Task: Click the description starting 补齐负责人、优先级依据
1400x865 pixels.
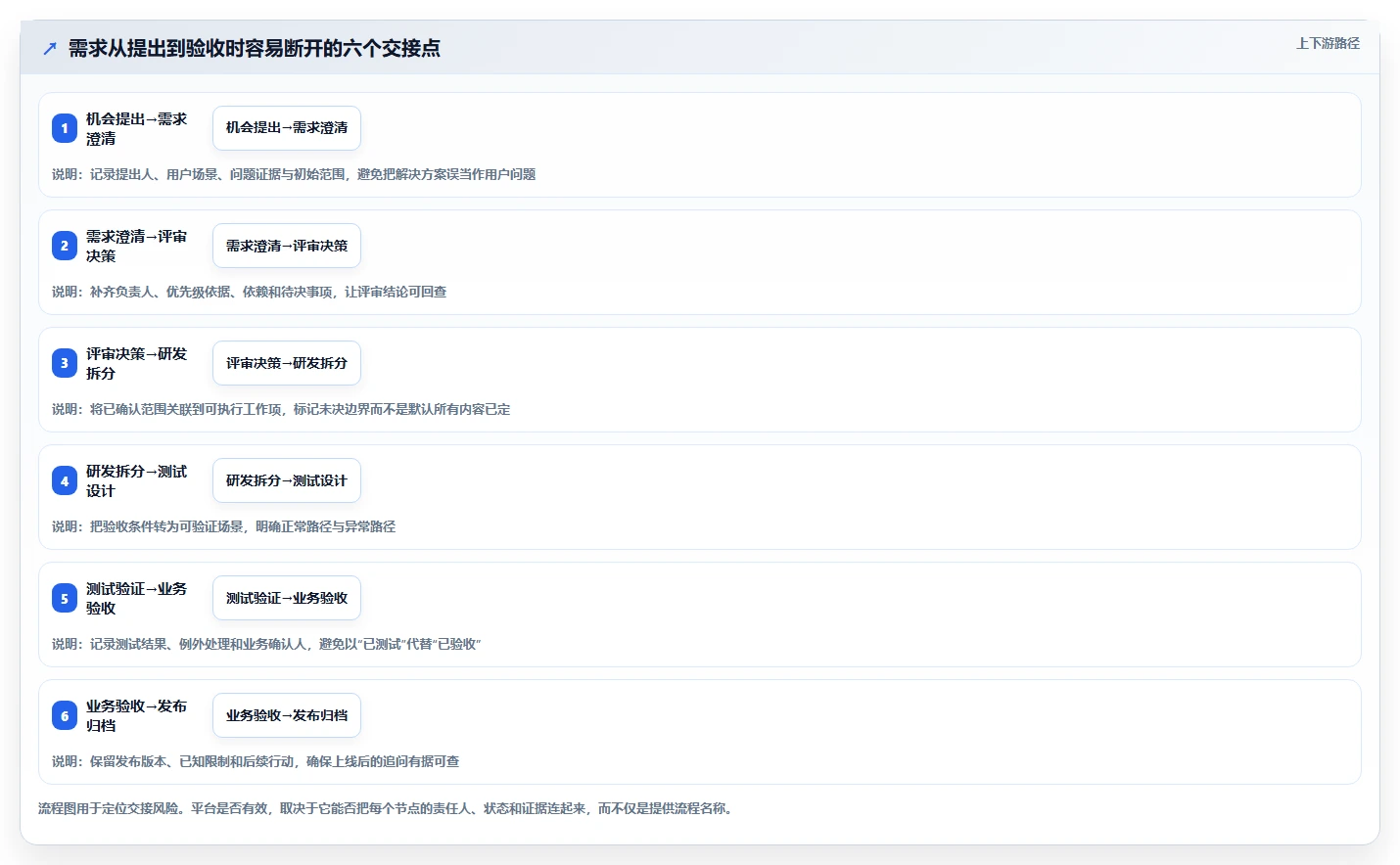Action: (250, 292)
